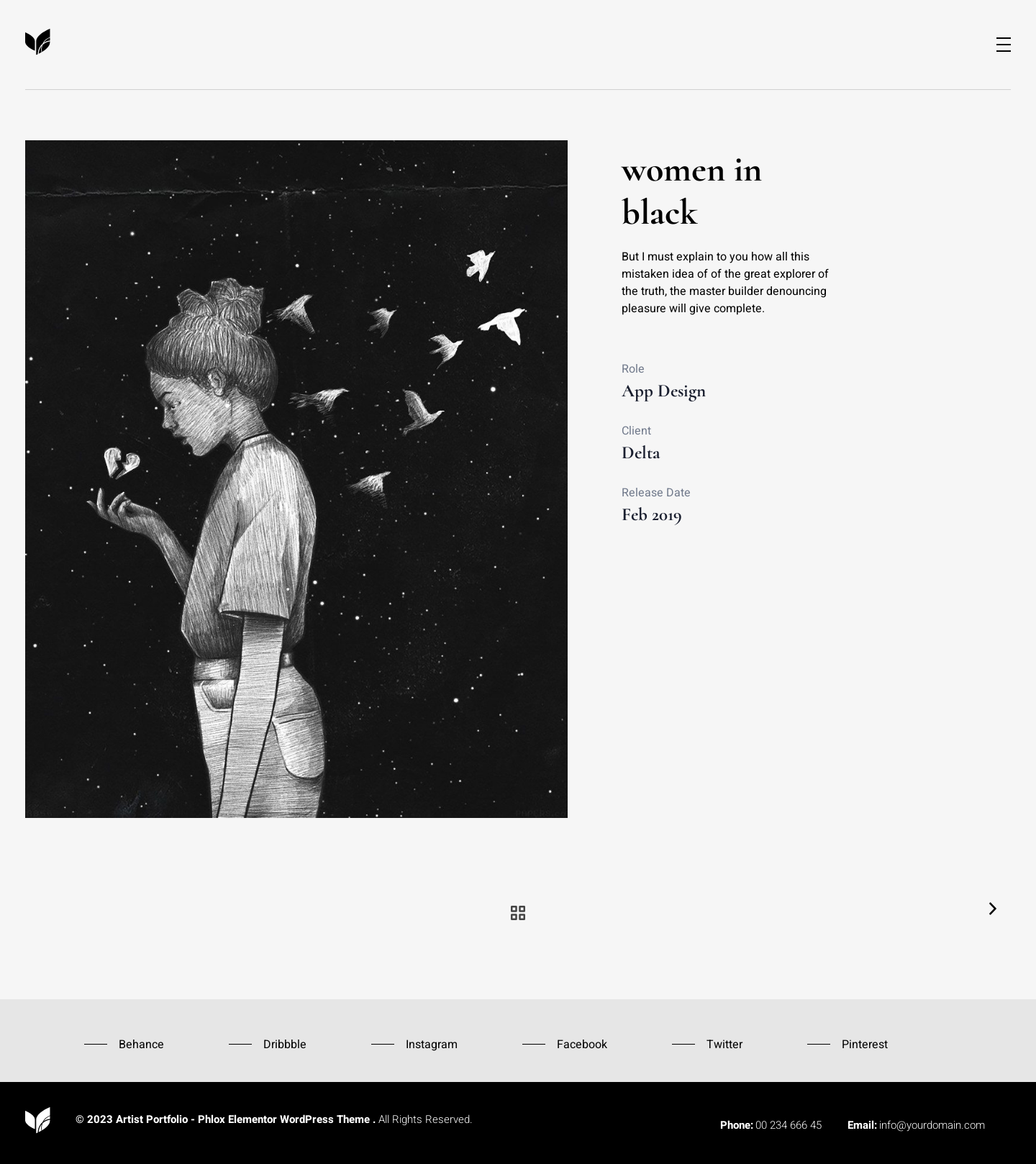
Task: Click the women in black title
Action: tap(691, 191)
